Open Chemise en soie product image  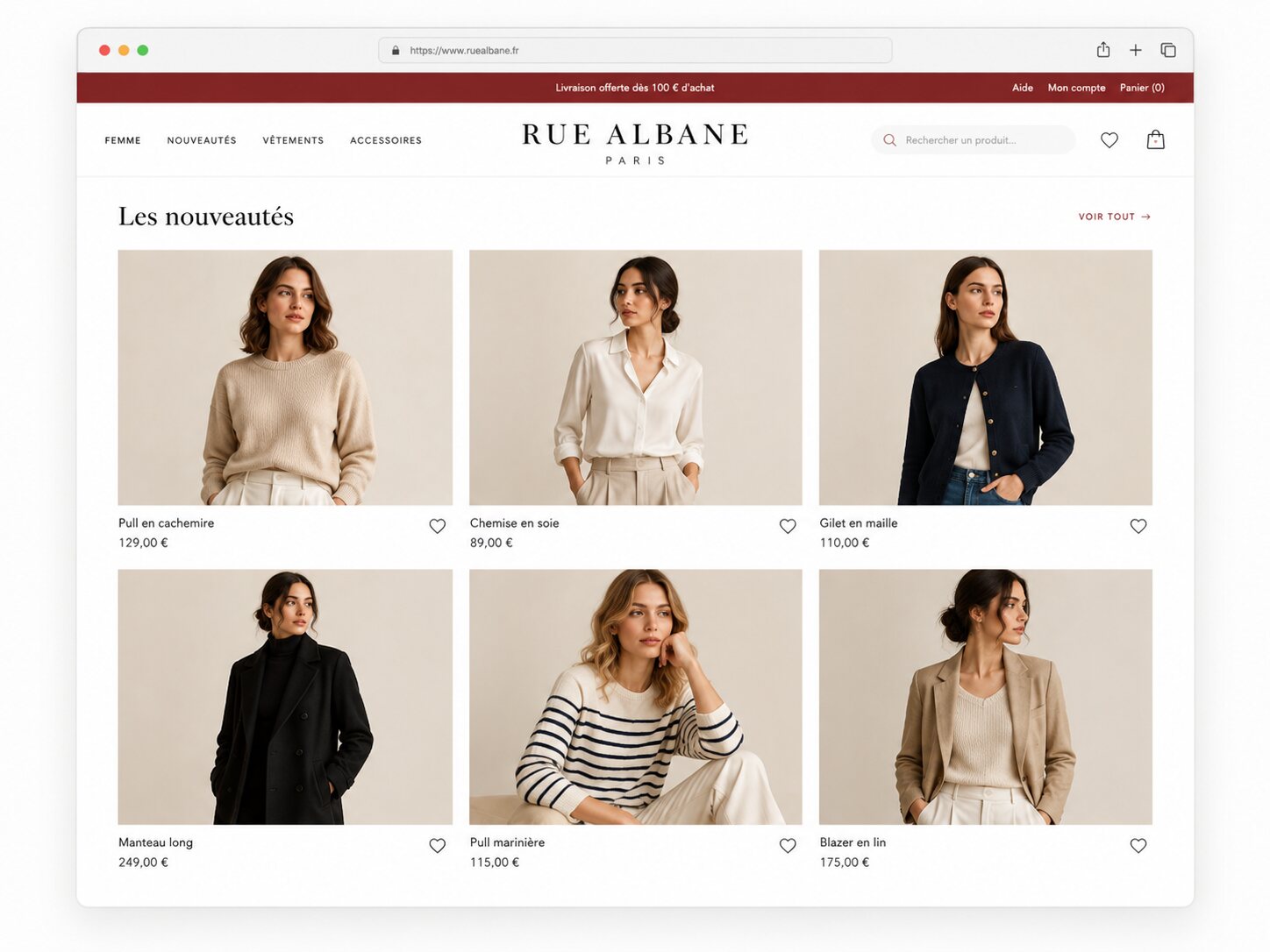tap(636, 378)
